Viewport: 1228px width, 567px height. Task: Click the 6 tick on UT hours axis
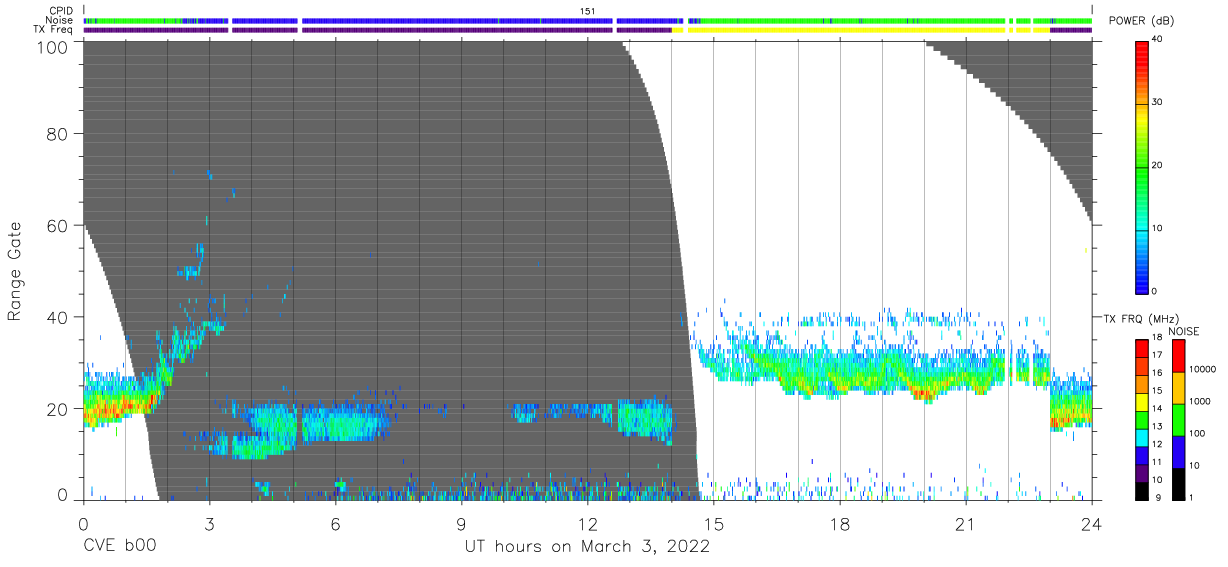pyautogui.click(x=335, y=523)
